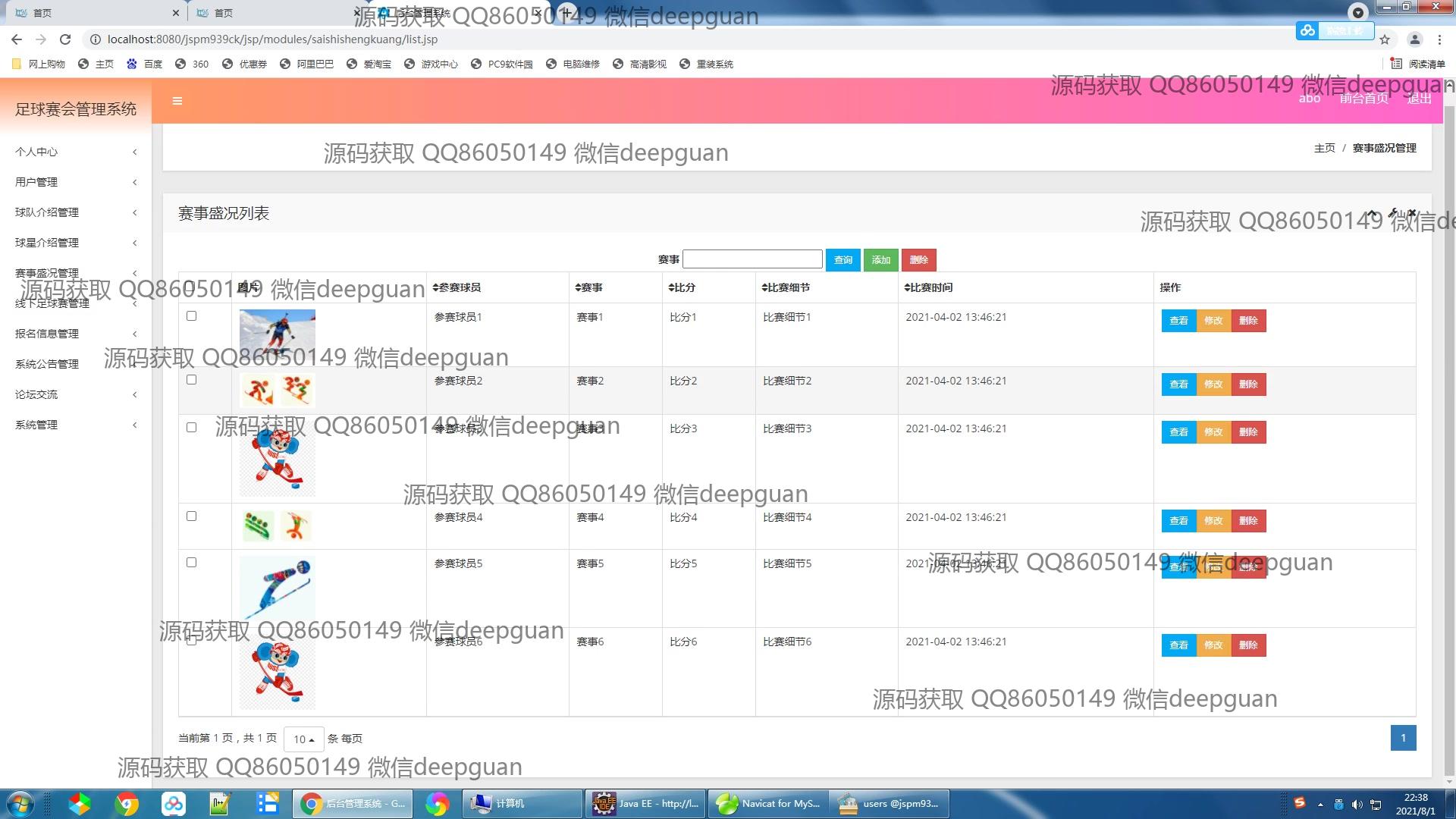Collapse panel using the up chevron icon
Viewport: 1456px width, 819px height.
(1373, 213)
